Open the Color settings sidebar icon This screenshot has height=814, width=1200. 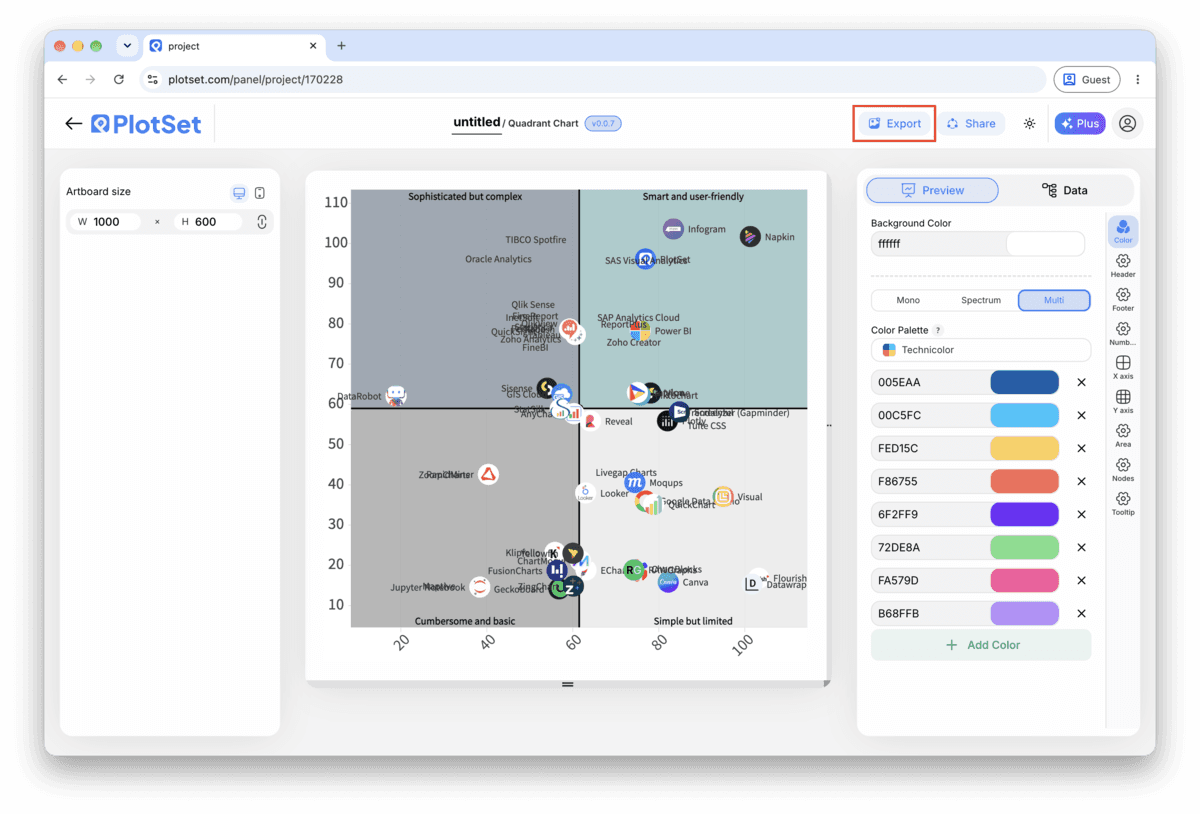coord(1123,231)
